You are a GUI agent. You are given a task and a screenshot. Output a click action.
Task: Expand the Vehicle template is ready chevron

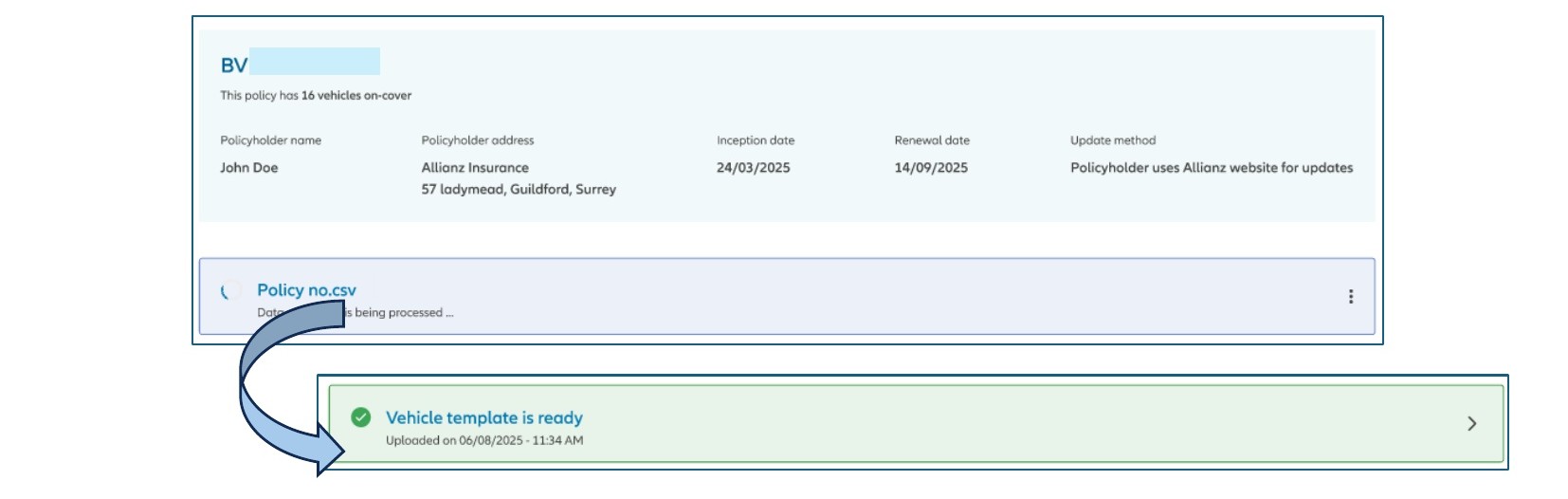click(1471, 423)
